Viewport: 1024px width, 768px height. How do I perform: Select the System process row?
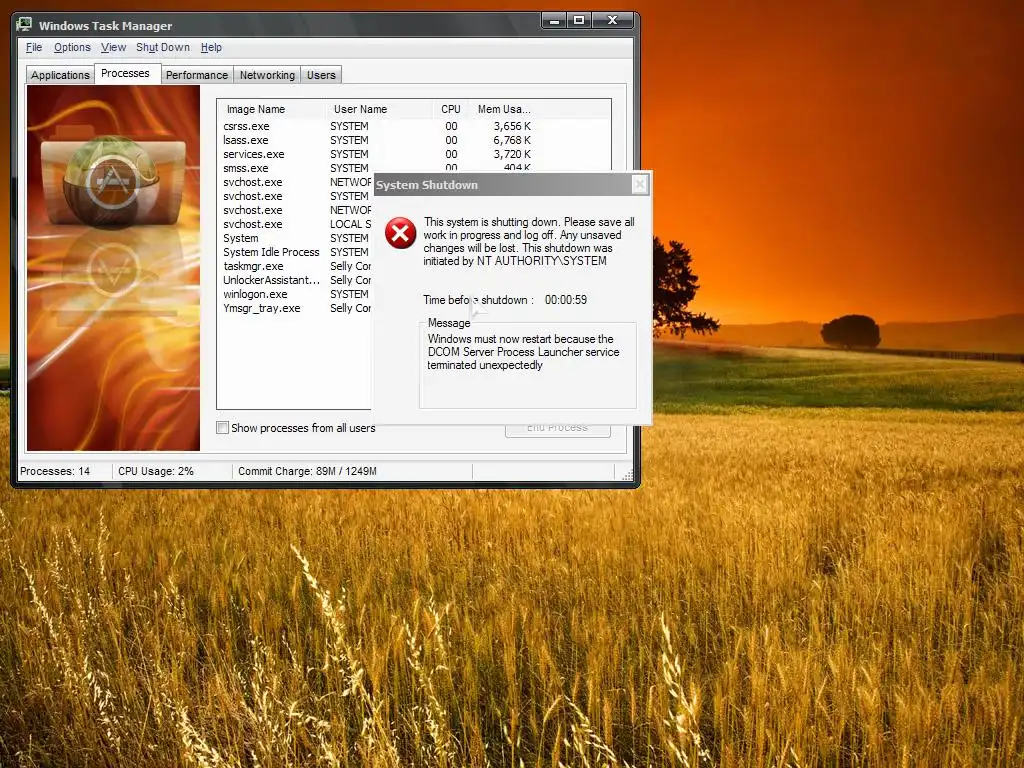(x=240, y=238)
